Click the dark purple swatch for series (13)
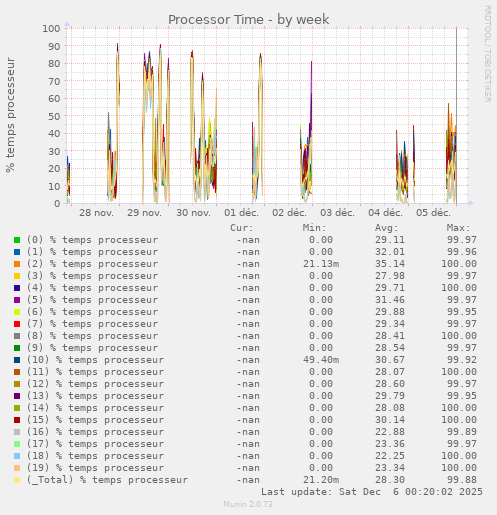Image resolution: width=497 pixels, height=515 pixels. (x=17, y=396)
